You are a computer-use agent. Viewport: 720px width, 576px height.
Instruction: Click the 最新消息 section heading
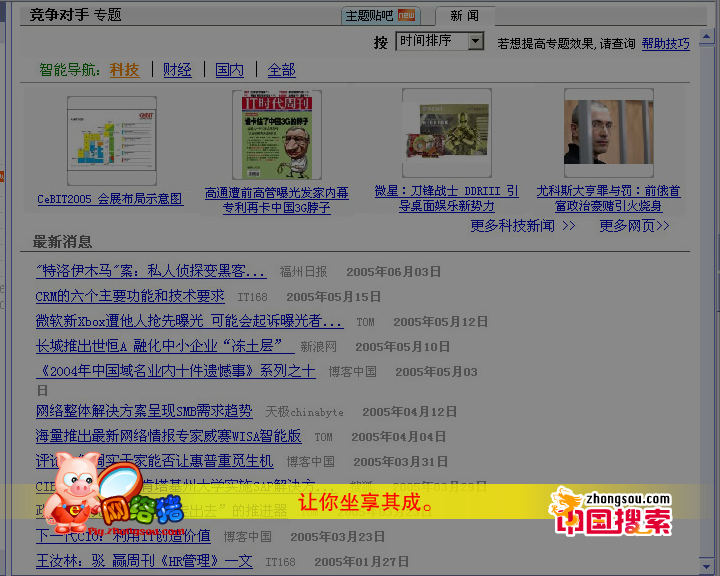pyautogui.click(x=62, y=242)
